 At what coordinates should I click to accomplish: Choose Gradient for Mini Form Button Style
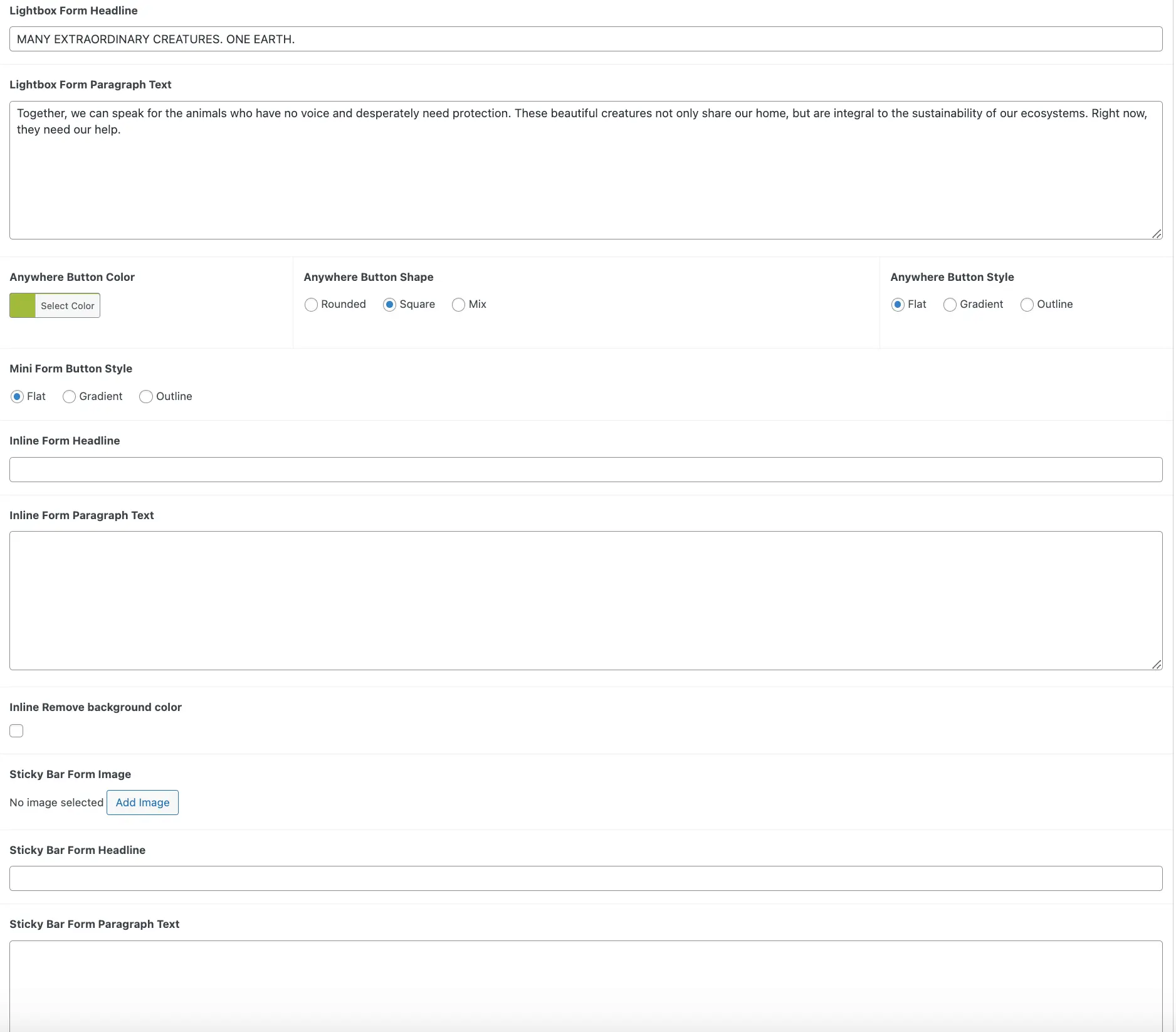coord(69,397)
